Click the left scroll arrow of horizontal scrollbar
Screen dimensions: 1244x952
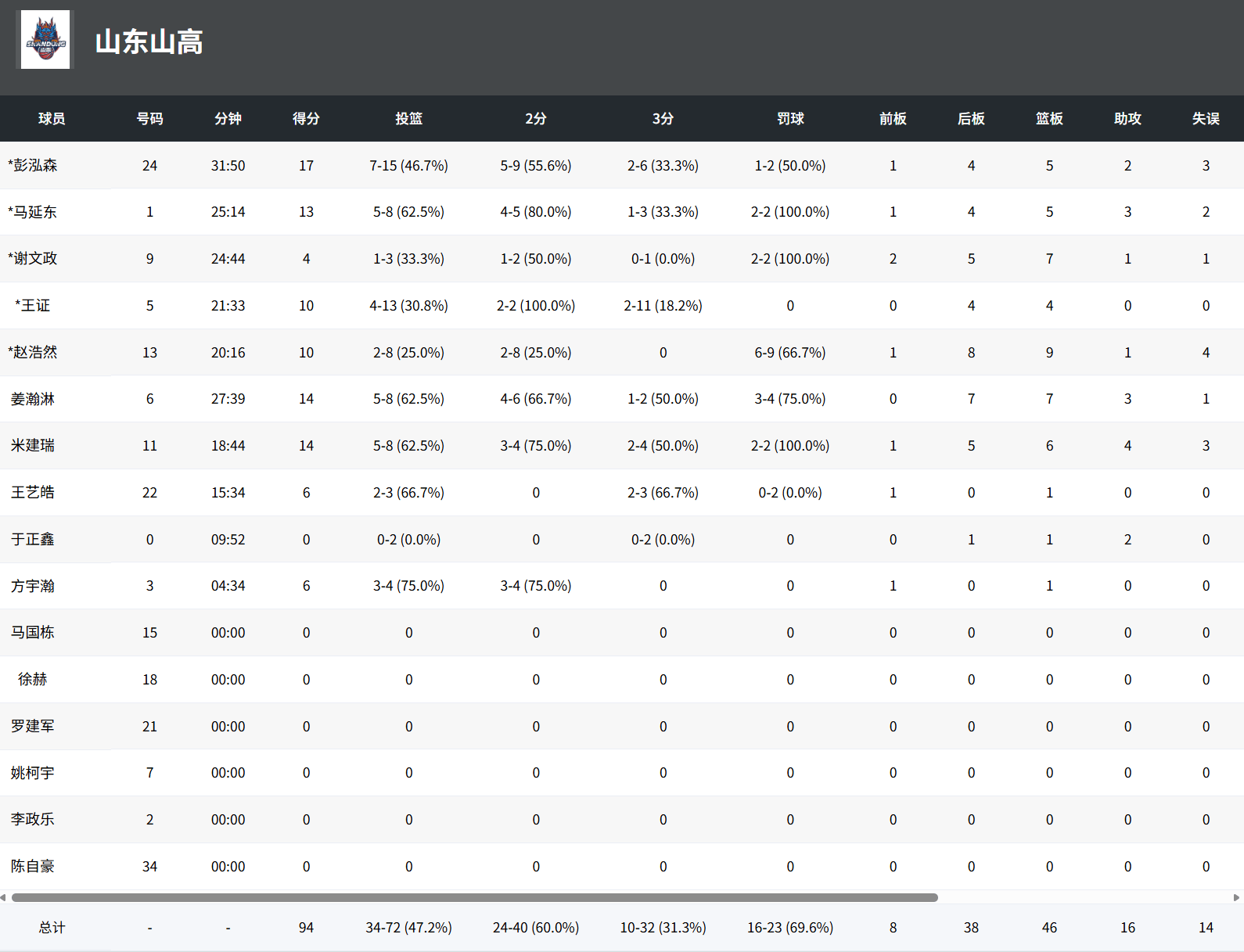4,897
